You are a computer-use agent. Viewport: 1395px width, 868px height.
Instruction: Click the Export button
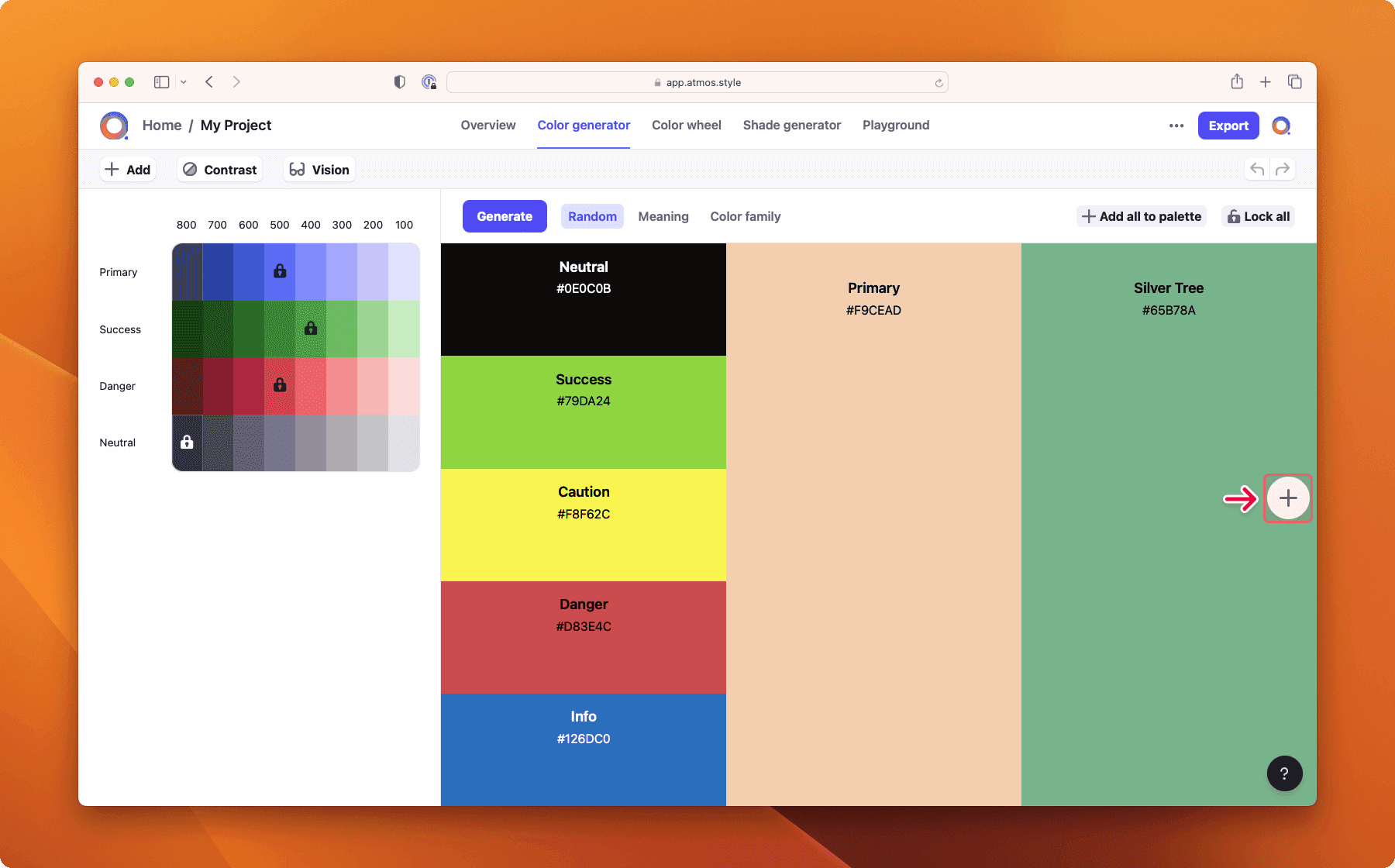(1228, 125)
